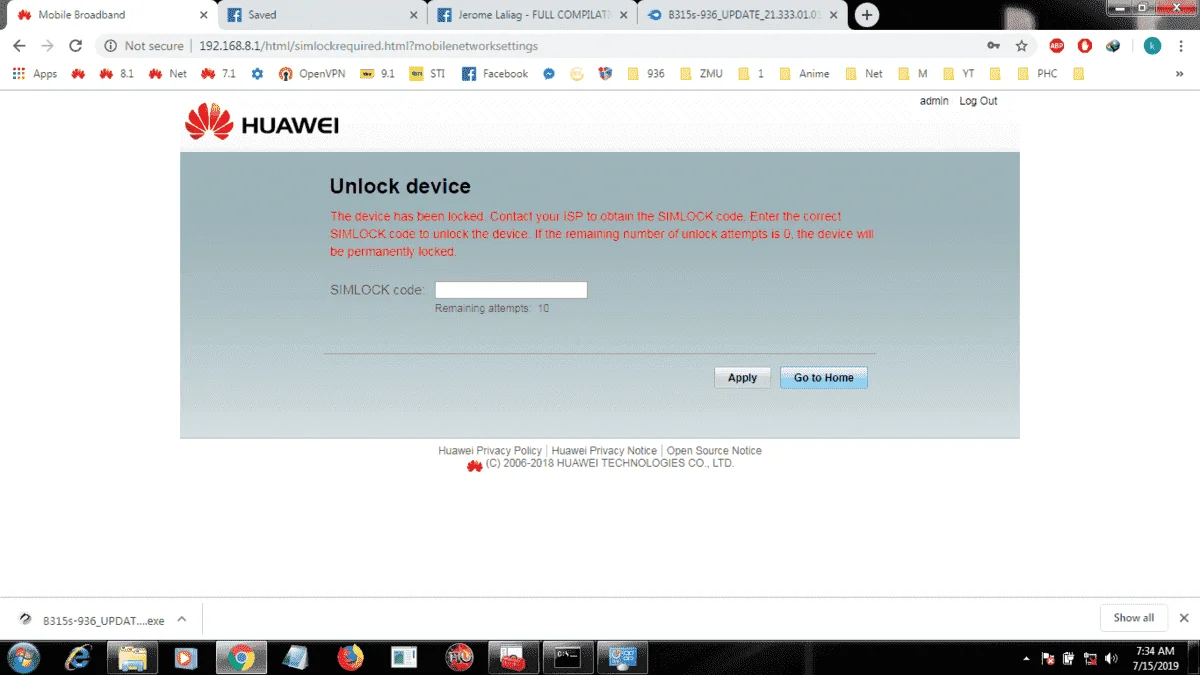Launch Internet Explorer from taskbar
Viewport: 1200px width, 675px height.
(77, 657)
